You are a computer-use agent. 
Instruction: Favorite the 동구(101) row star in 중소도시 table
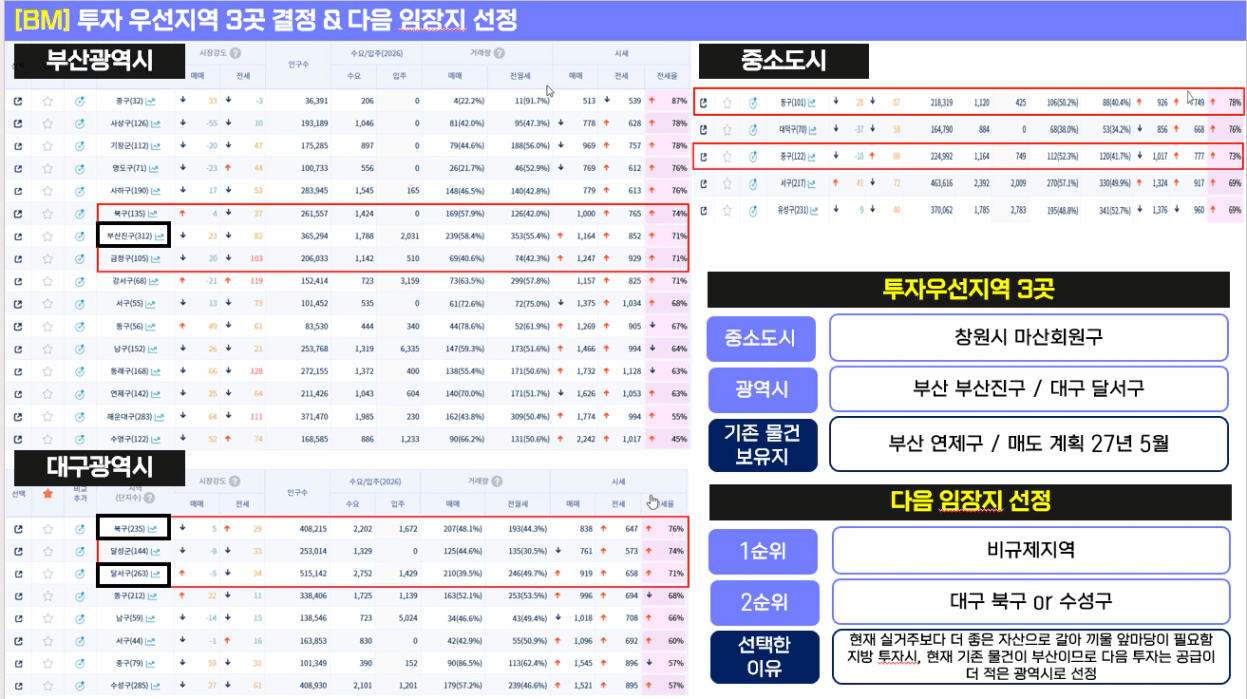(x=727, y=102)
